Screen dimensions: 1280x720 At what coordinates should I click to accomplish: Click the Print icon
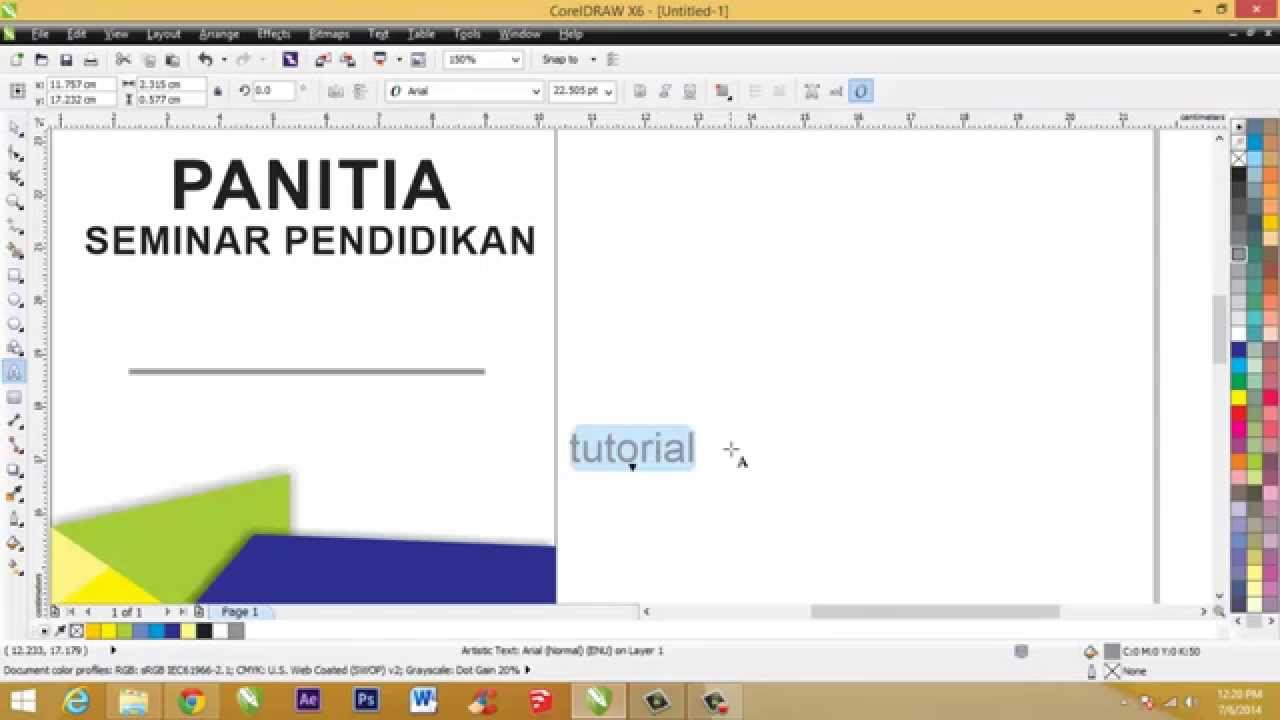point(90,60)
